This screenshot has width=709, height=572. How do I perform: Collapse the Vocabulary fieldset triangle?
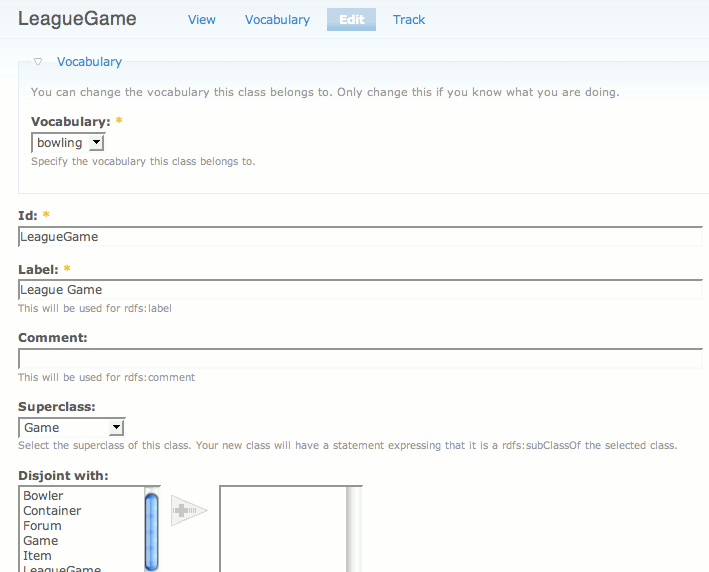[x=38, y=62]
